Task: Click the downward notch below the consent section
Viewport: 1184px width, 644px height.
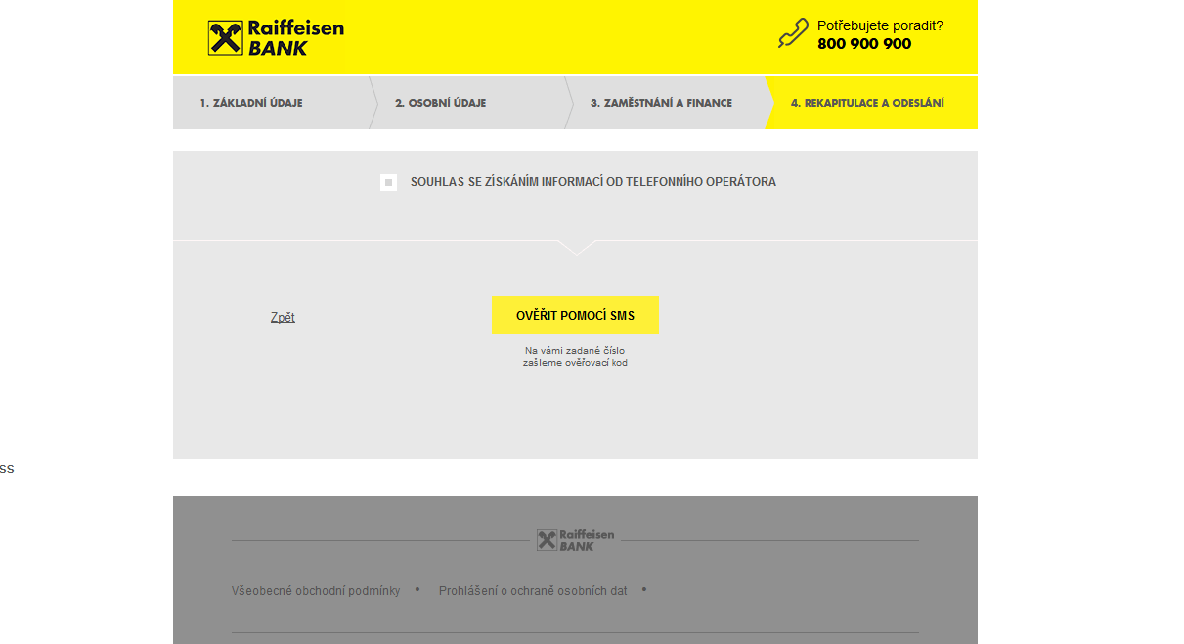Action: (576, 247)
